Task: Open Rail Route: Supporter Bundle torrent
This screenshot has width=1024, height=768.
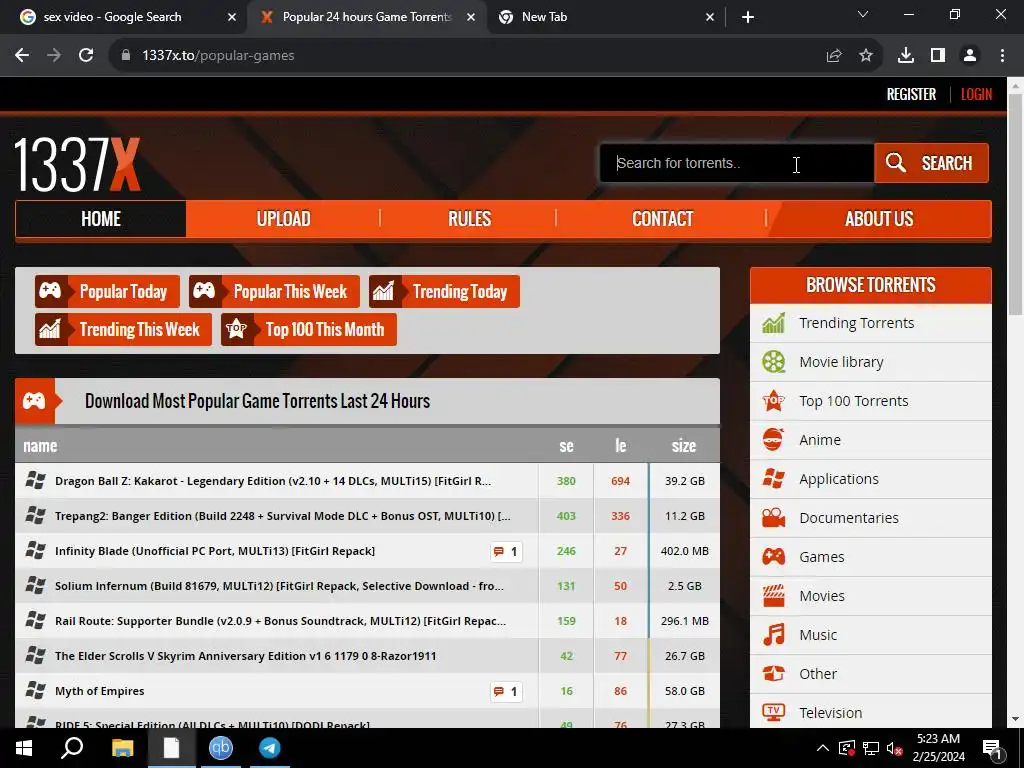Action: pyautogui.click(x=281, y=621)
